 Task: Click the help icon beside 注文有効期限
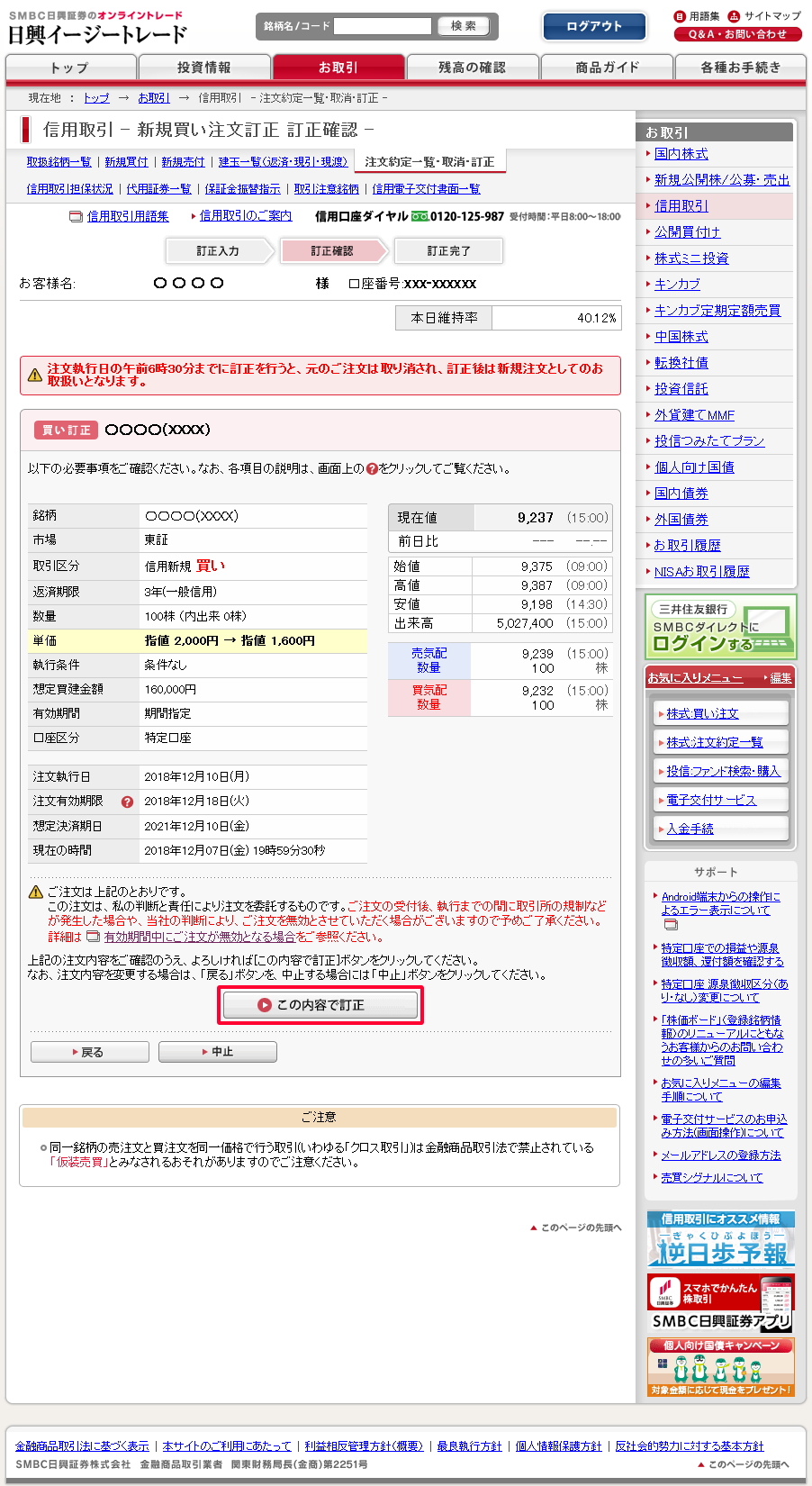click(x=127, y=802)
